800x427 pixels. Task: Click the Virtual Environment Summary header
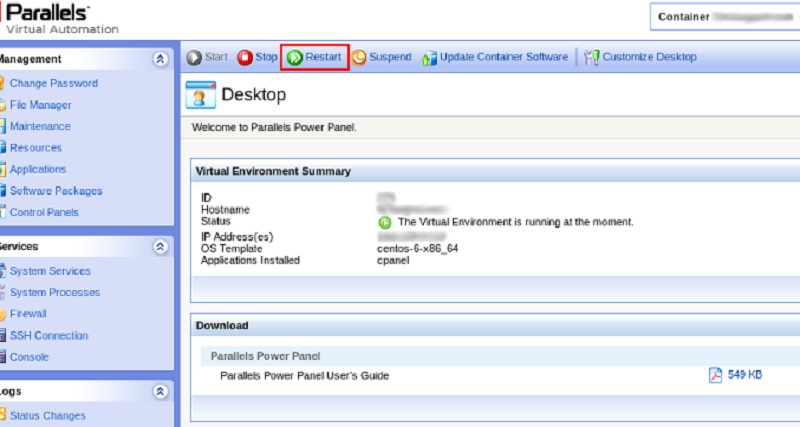coord(273,171)
